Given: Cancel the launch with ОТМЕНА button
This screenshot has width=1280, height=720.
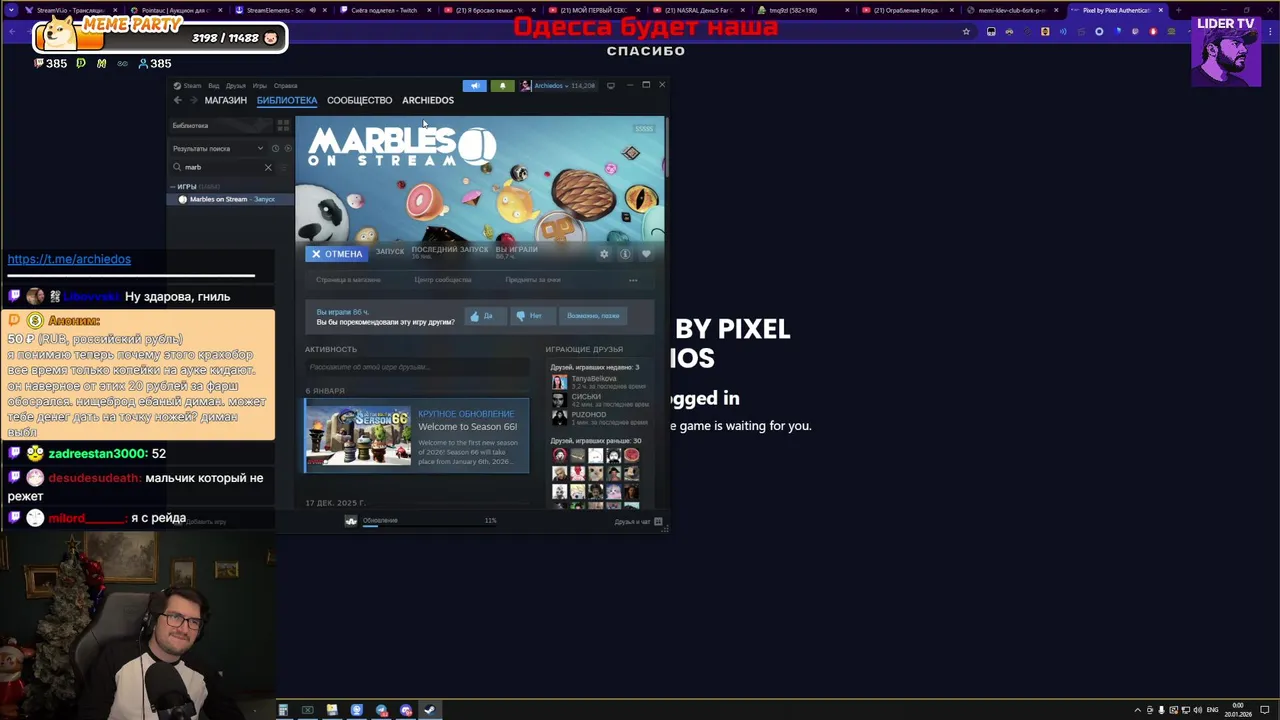Looking at the screenshot, I should click(x=337, y=254).
